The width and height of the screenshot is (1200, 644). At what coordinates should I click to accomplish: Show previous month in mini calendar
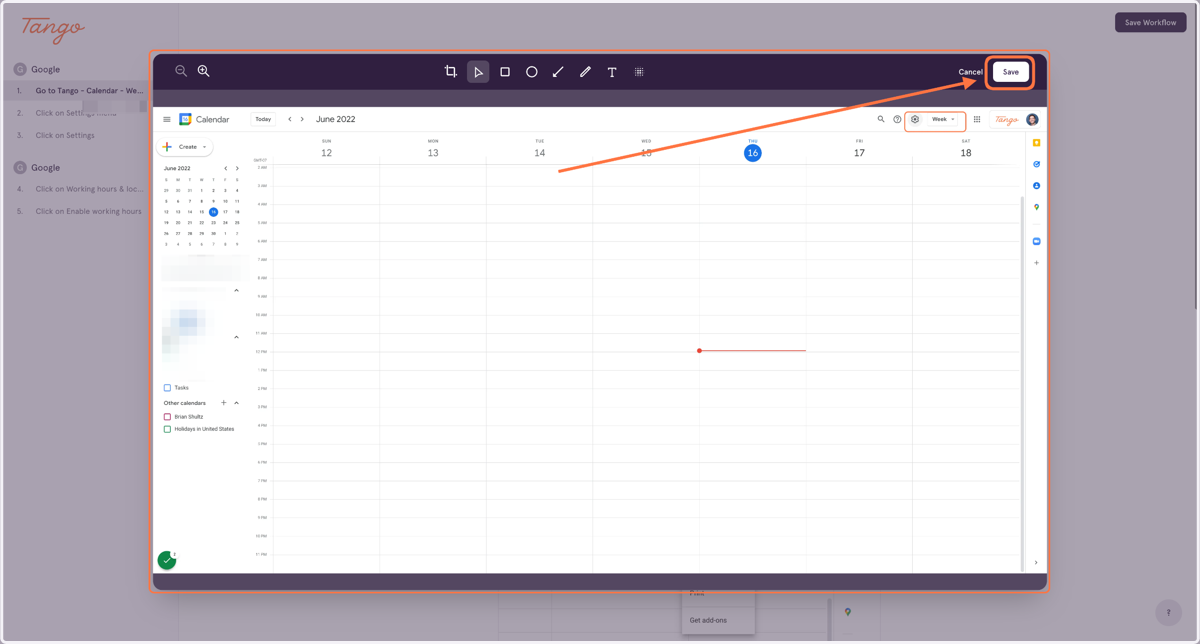pyautogui.click(x=226, y=168)
